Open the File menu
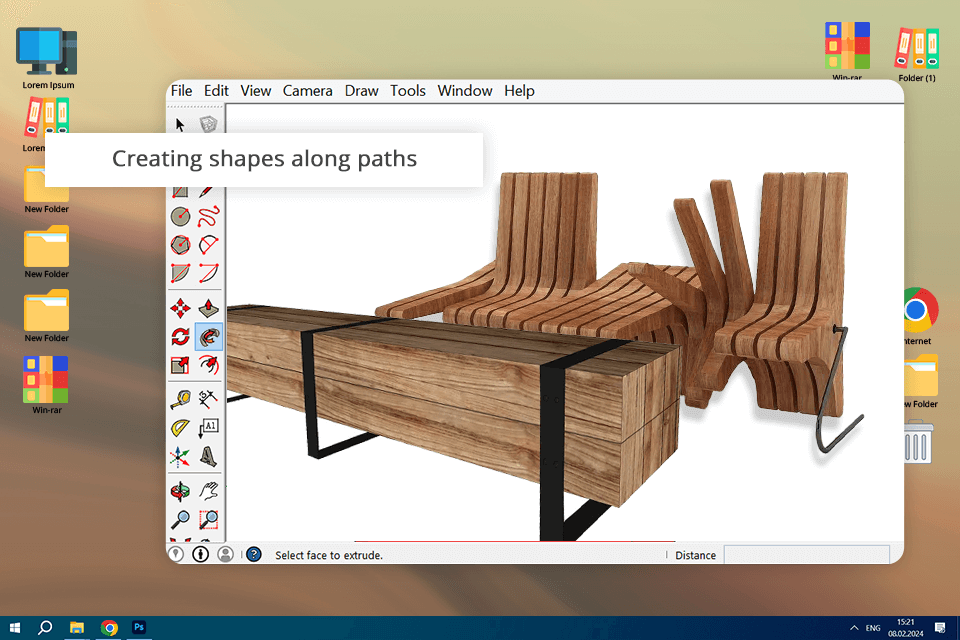Viewport: 960px width, 640px height. click(x=181, y=91)
